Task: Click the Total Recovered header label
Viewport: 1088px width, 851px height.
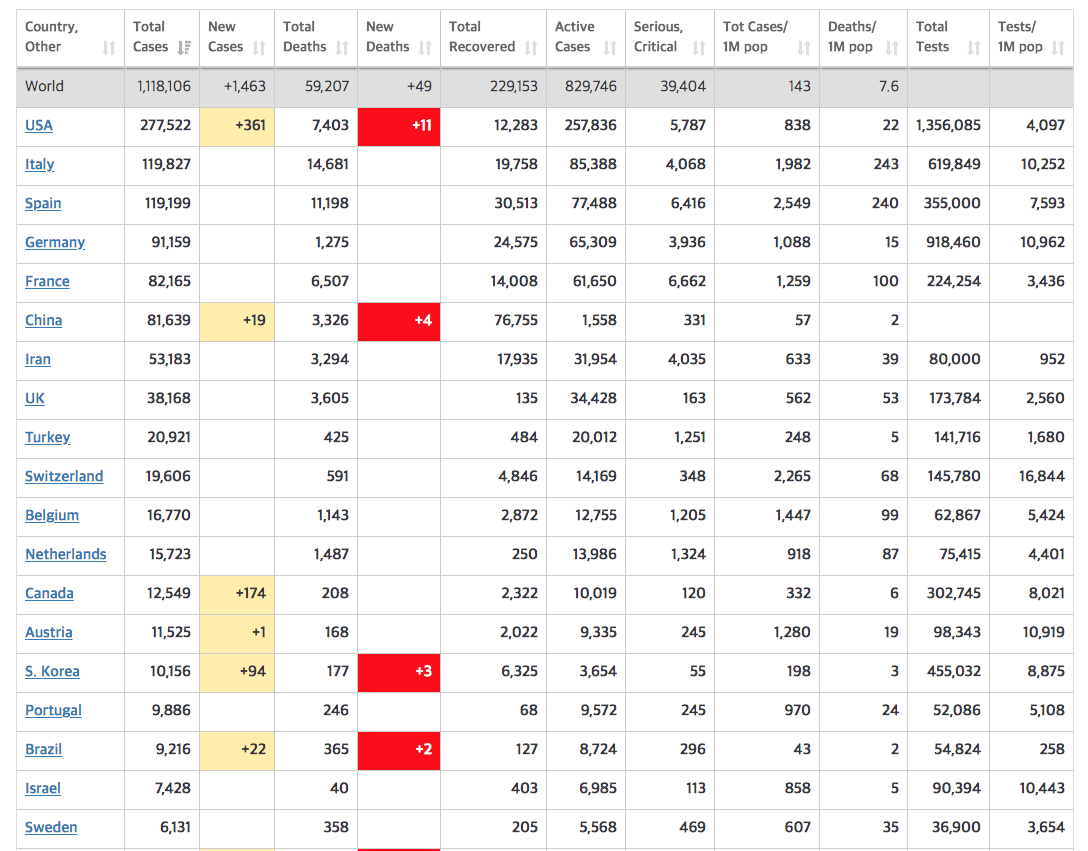Action: pos(482,37)
